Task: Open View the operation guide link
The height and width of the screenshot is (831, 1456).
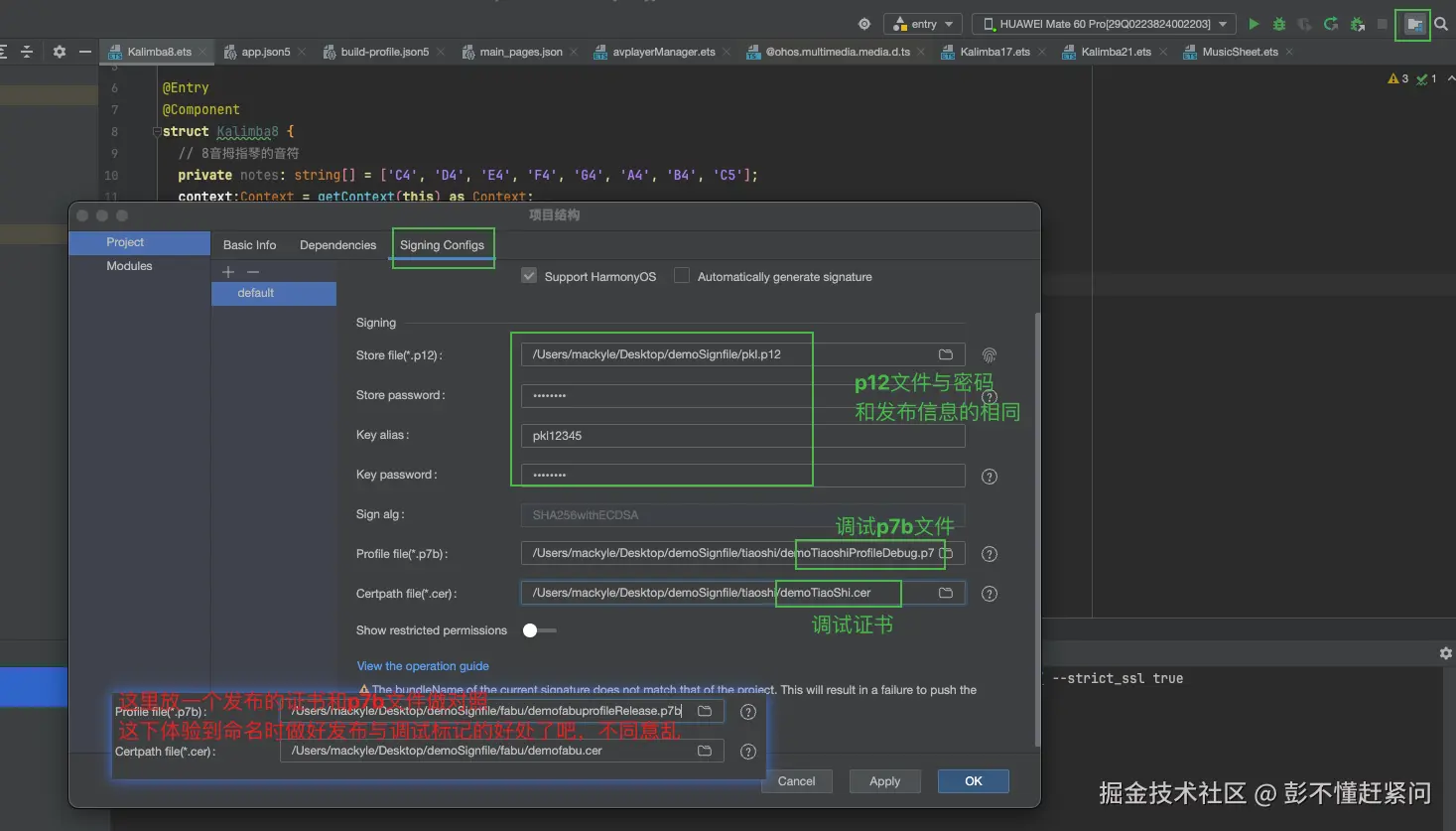Action: 423,666
